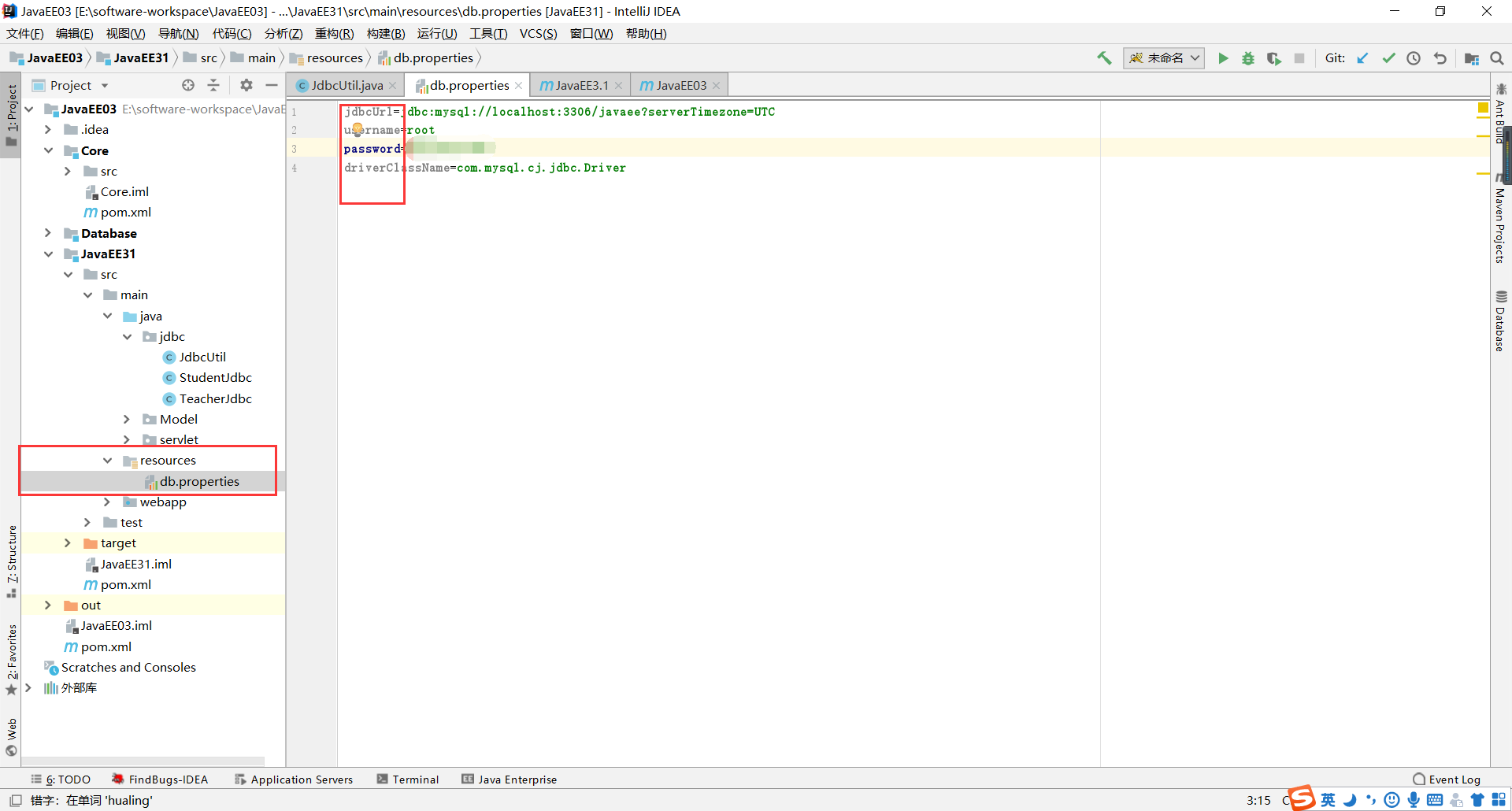Open Sogou soft keyboard icon

click(1435, 800)
